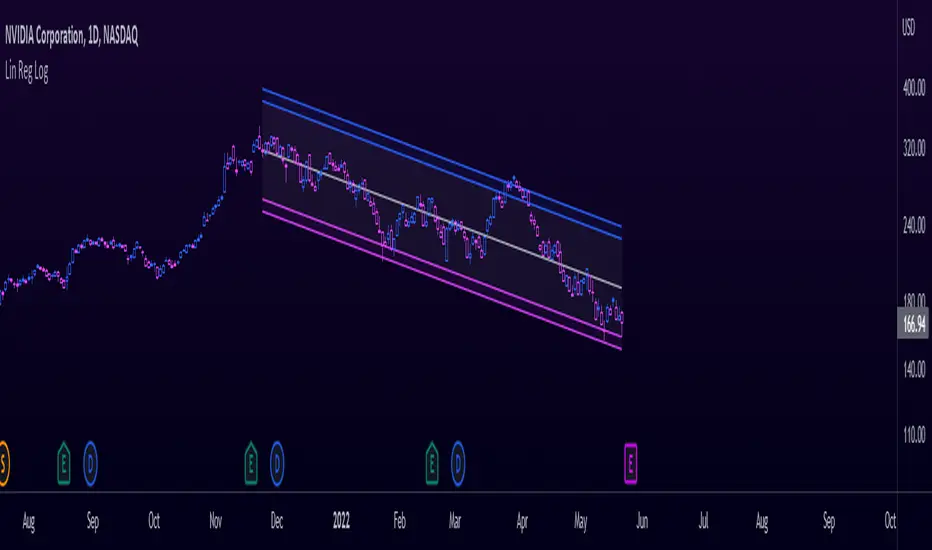
Task: Click the Nov label on the time axis
Action: point(215,521)
